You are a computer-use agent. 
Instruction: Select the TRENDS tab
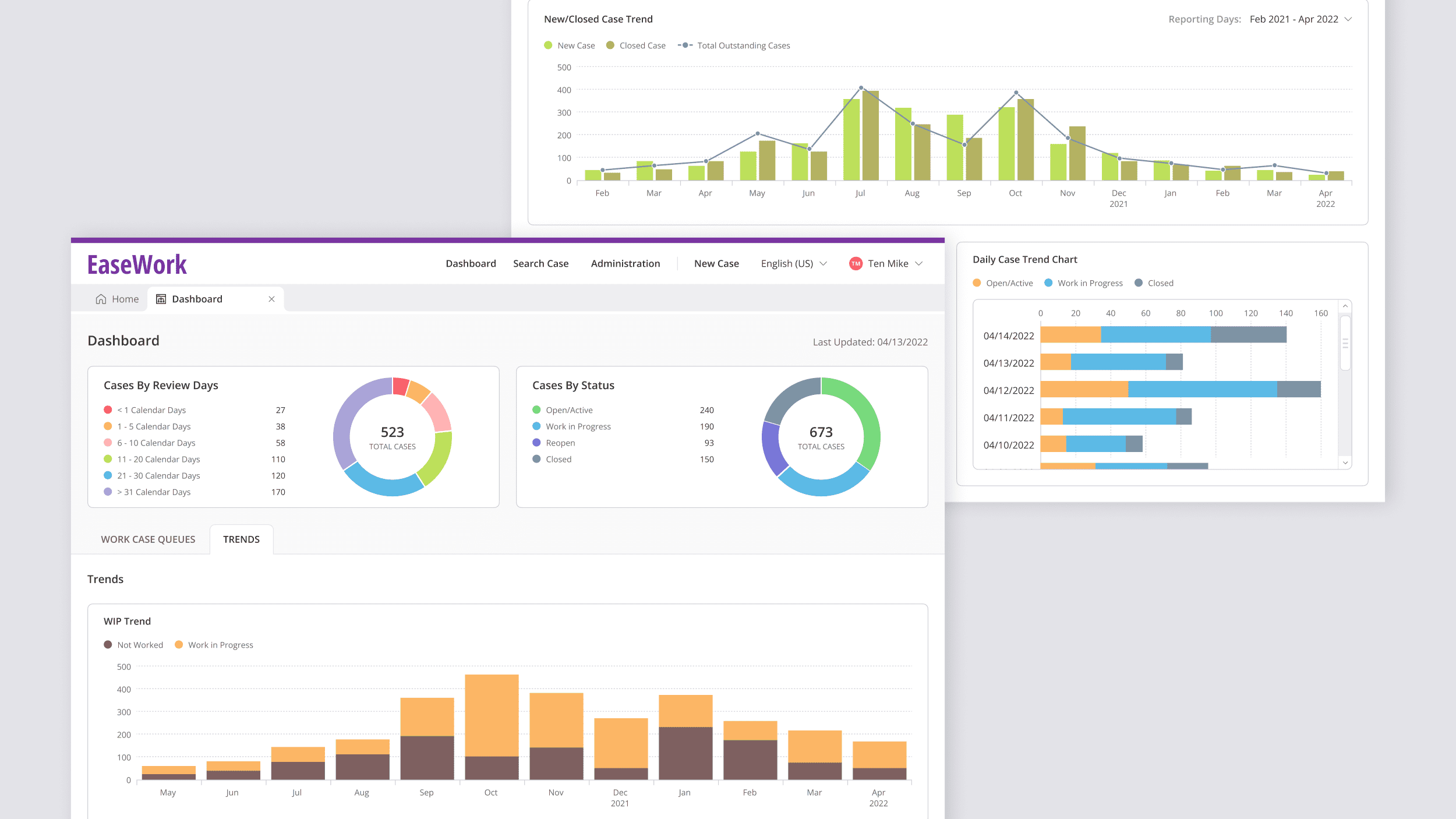pyautogui.click(x=241, y=539)
